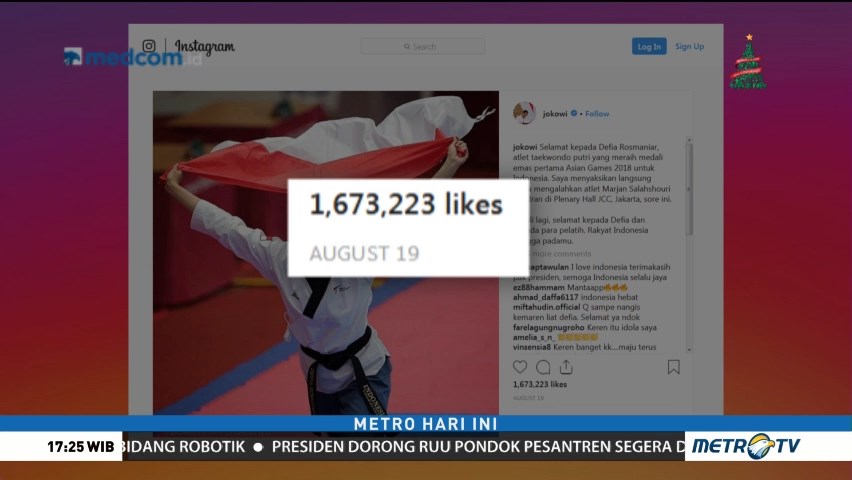Follow the jokowi account
This screenshot has height=480, width=852.
pyautogui.click(x=597, y=114)
